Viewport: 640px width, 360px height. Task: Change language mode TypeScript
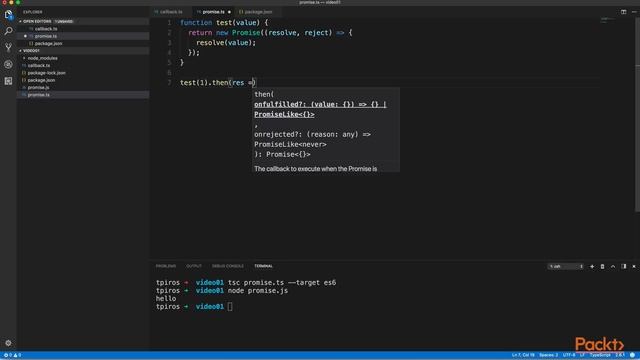pos(600,355)
